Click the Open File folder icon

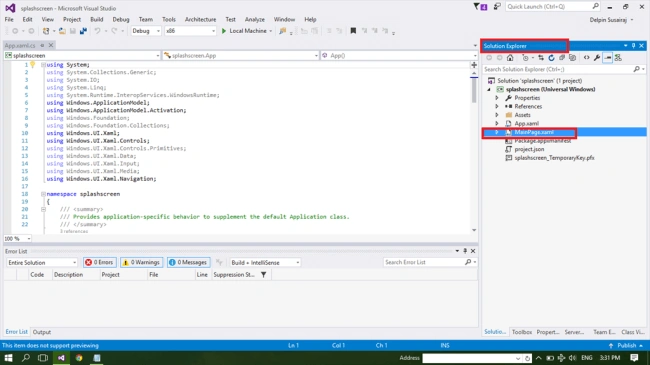pos(62,31)
